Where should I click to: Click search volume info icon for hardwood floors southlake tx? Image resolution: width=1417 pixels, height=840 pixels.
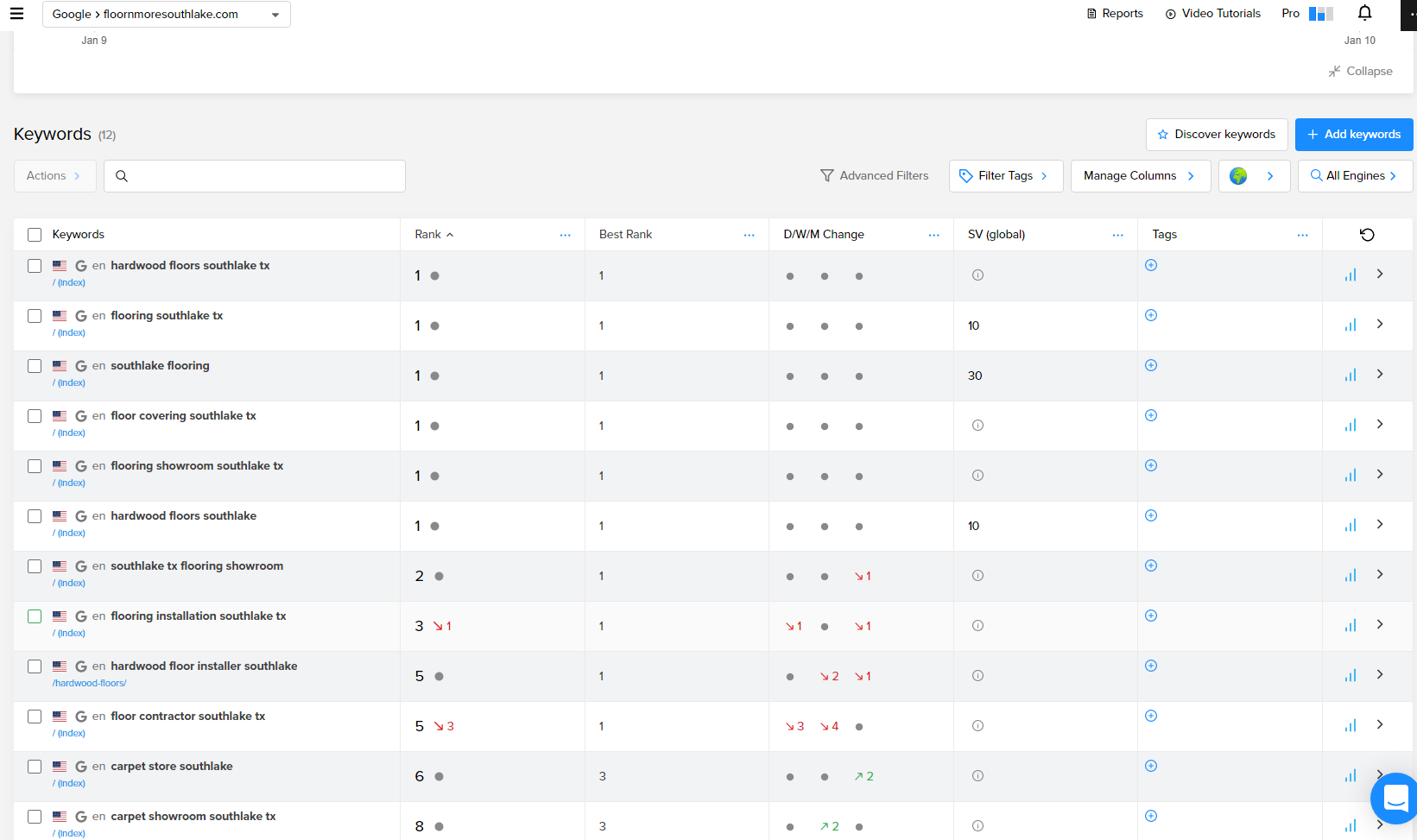(977, 275)
